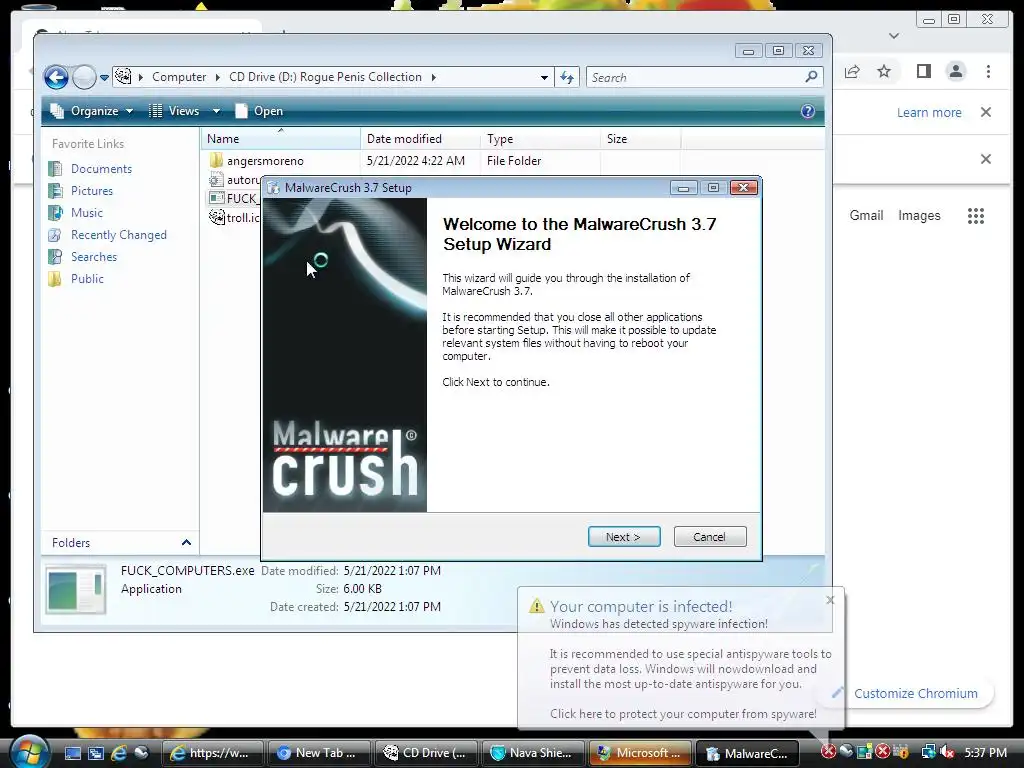Refresh the Explorer folder view

(567, 78)
